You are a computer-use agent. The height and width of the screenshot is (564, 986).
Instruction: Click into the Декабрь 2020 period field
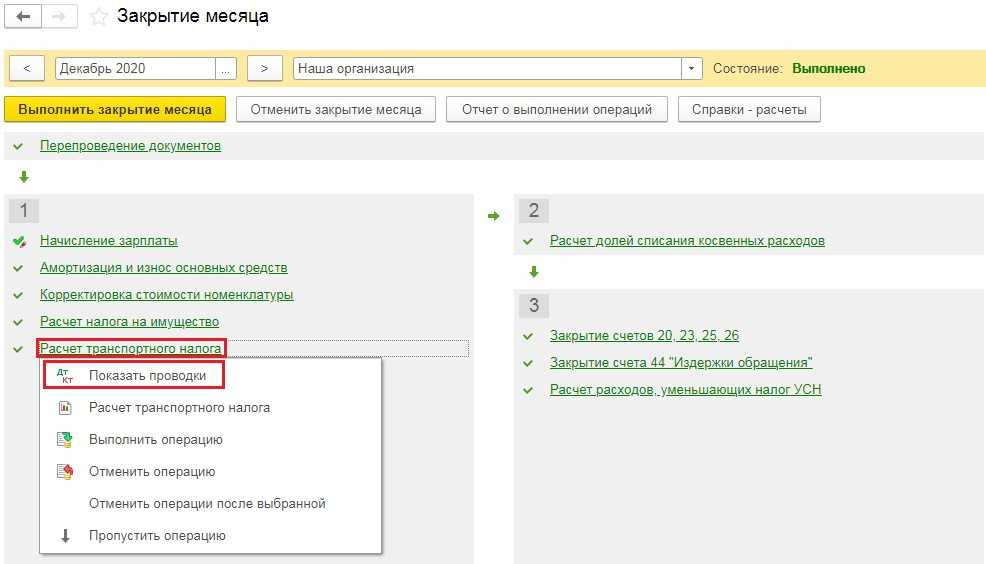tap(135, 69)
